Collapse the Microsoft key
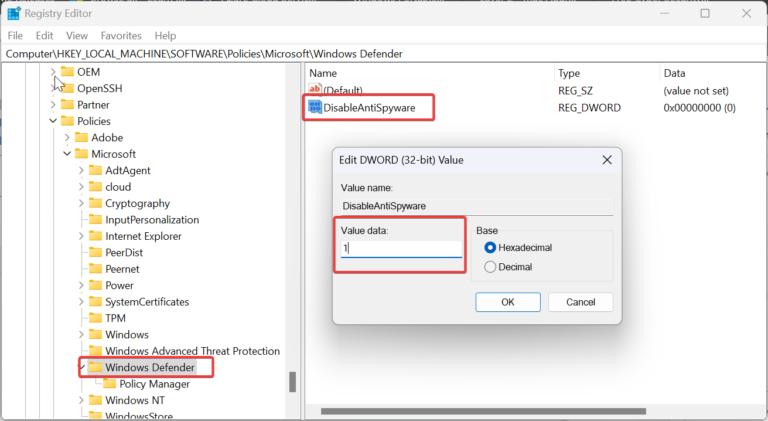The image size is (768, 421). (67, 154)
